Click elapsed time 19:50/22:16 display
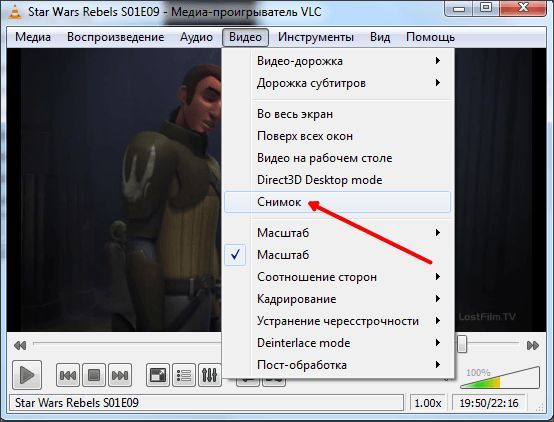This screenshot has width=554, height=422. [x=489, y=403]
